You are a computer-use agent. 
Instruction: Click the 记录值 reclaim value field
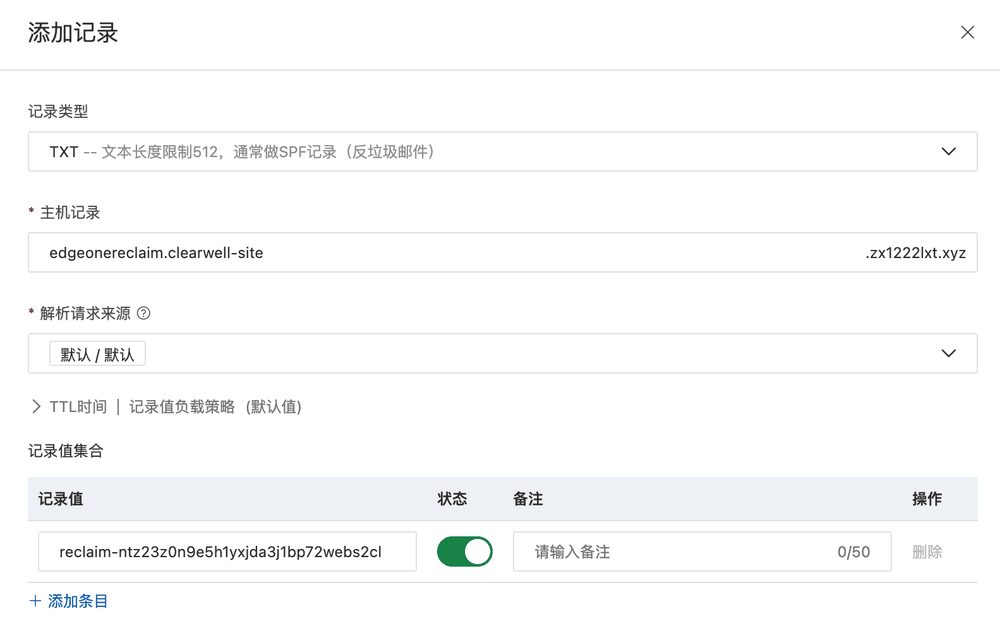pyautogui.click(x=227, y=552)
